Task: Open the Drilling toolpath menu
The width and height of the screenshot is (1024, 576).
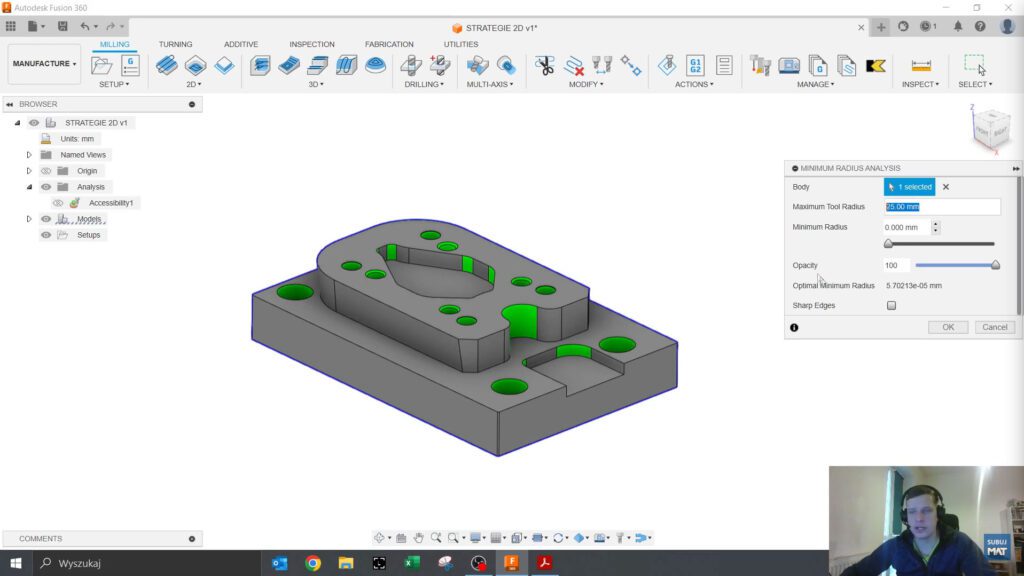Action: pyautogui.click(x=425, y=84)
